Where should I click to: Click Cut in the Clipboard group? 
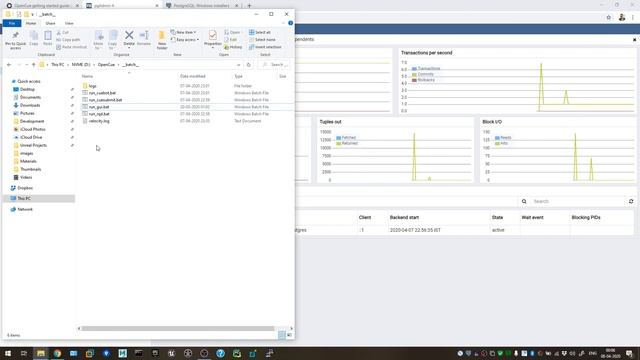62,32
